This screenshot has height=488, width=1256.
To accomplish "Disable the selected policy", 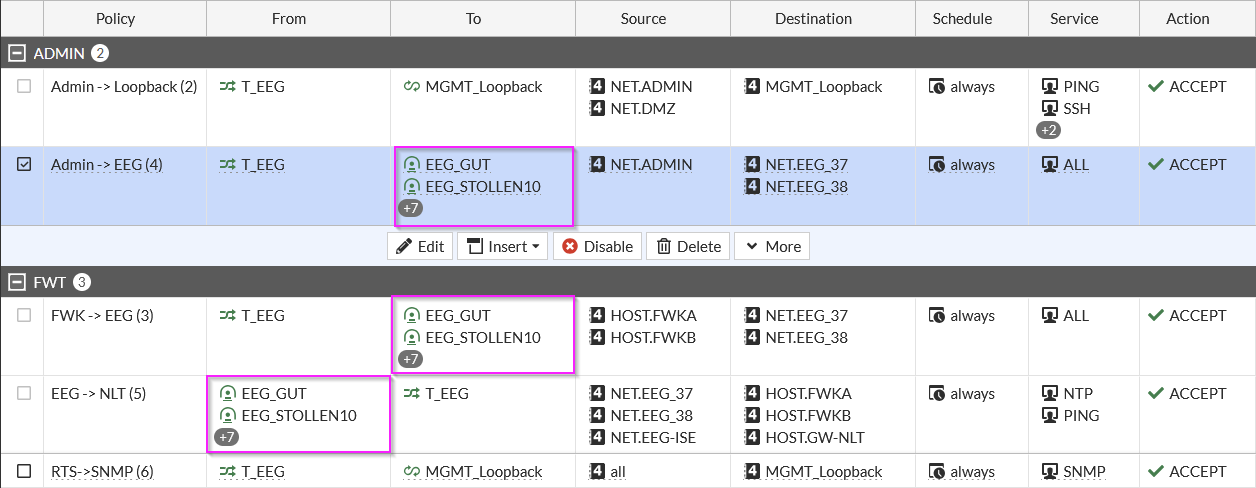I will pyautogui.click(x=597, y=247).
